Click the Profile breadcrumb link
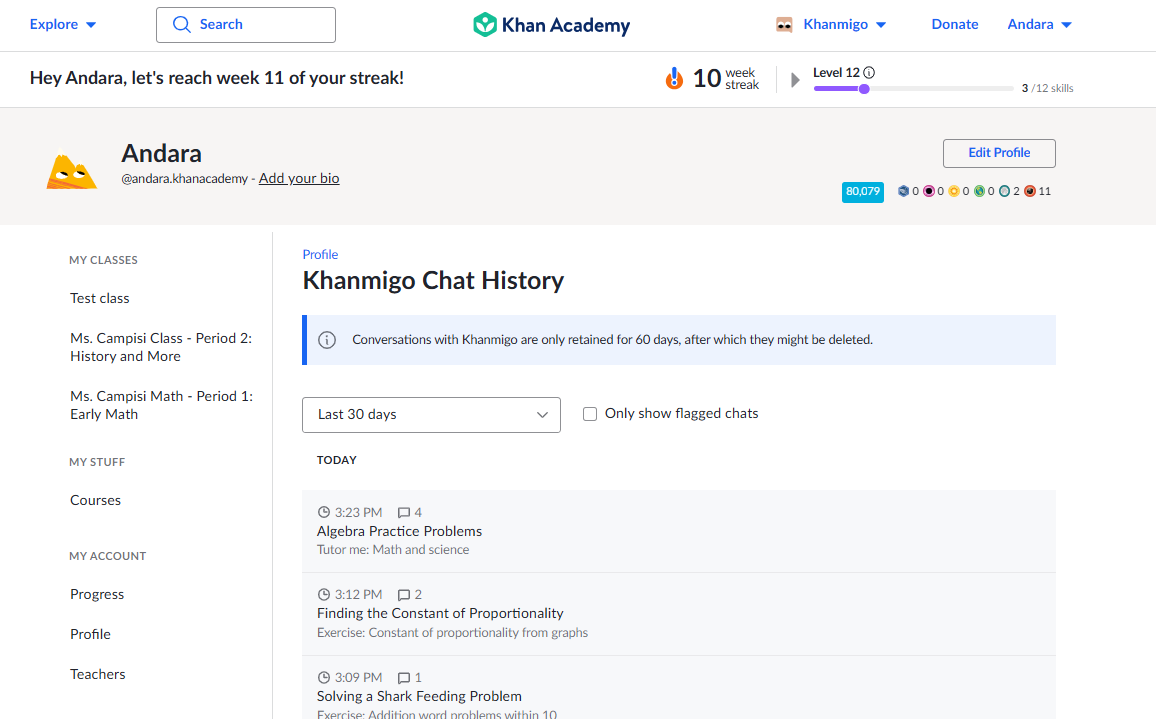Viewport: 1156px width, 719px height. (320, 254)
